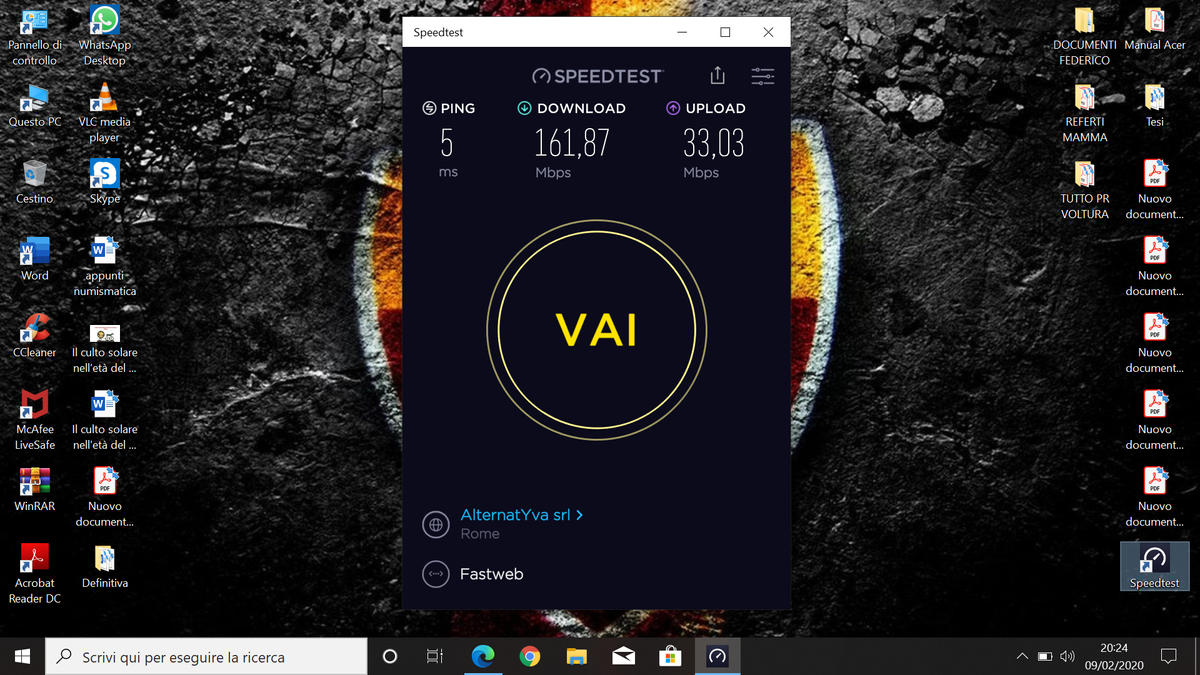Expand the hidden icons tray arrow
Viewport: 1200px width, 675px height.
[x=1021, y=656]
